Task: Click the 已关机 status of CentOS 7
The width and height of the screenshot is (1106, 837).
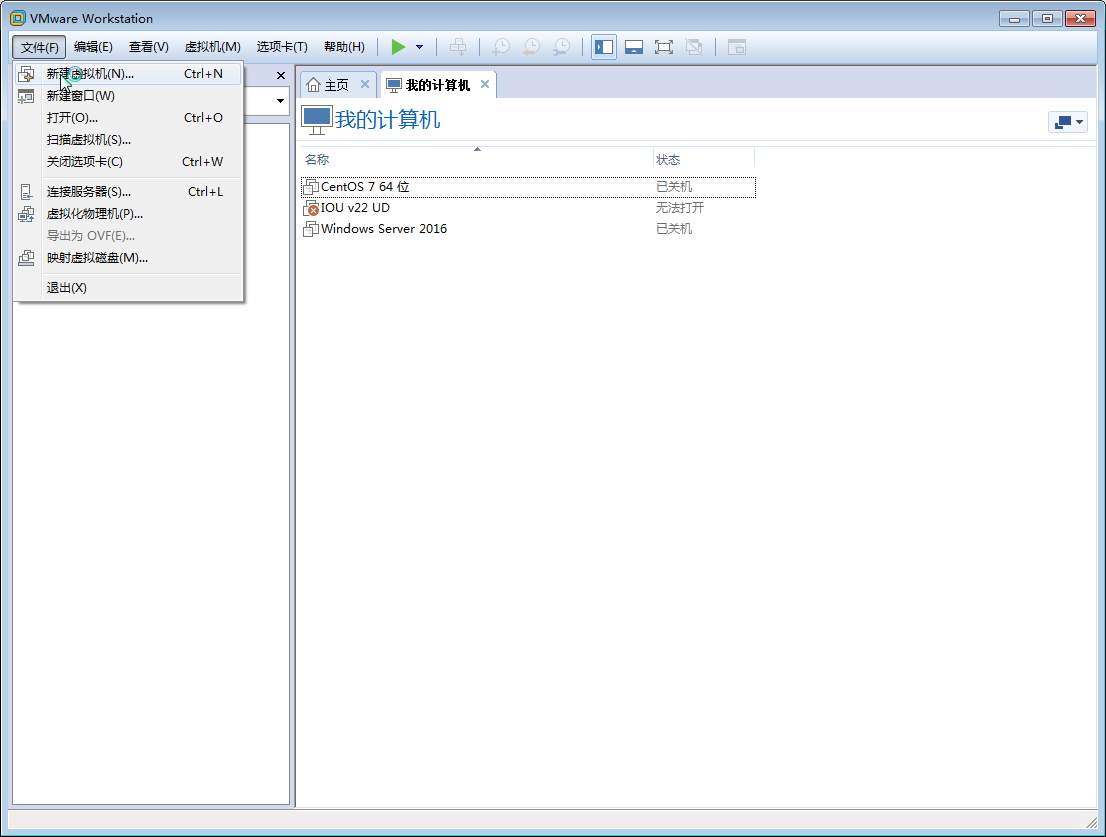Action: [x=674, y=187]
